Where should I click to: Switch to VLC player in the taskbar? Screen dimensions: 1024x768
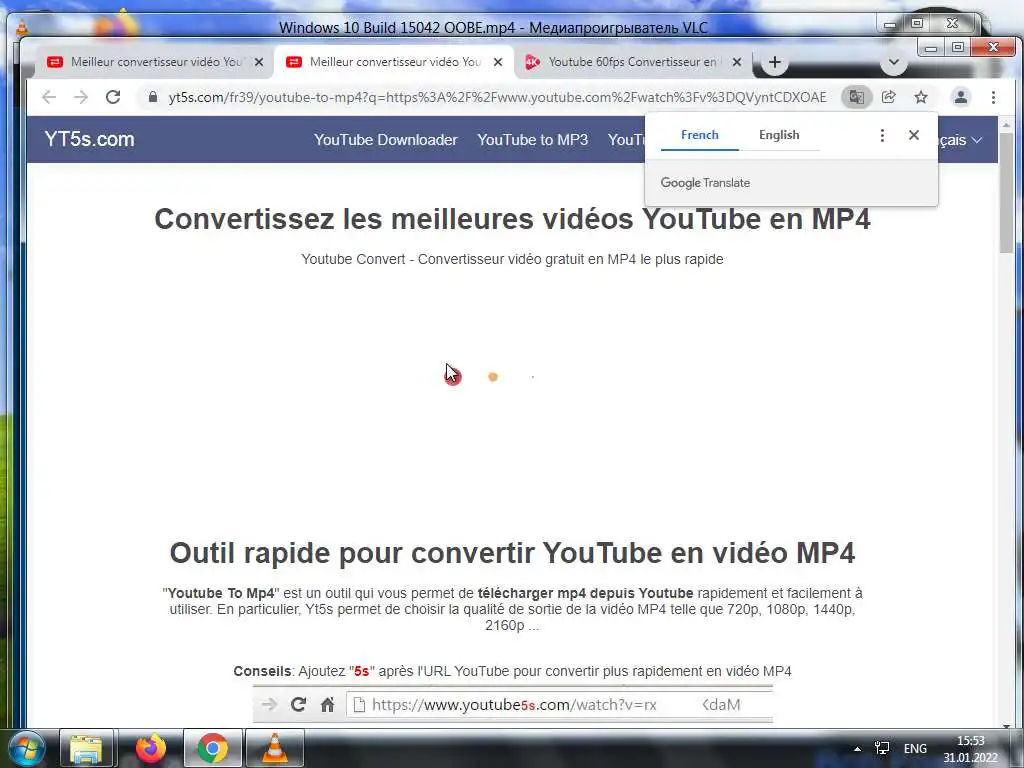click(x=275, y=748)
